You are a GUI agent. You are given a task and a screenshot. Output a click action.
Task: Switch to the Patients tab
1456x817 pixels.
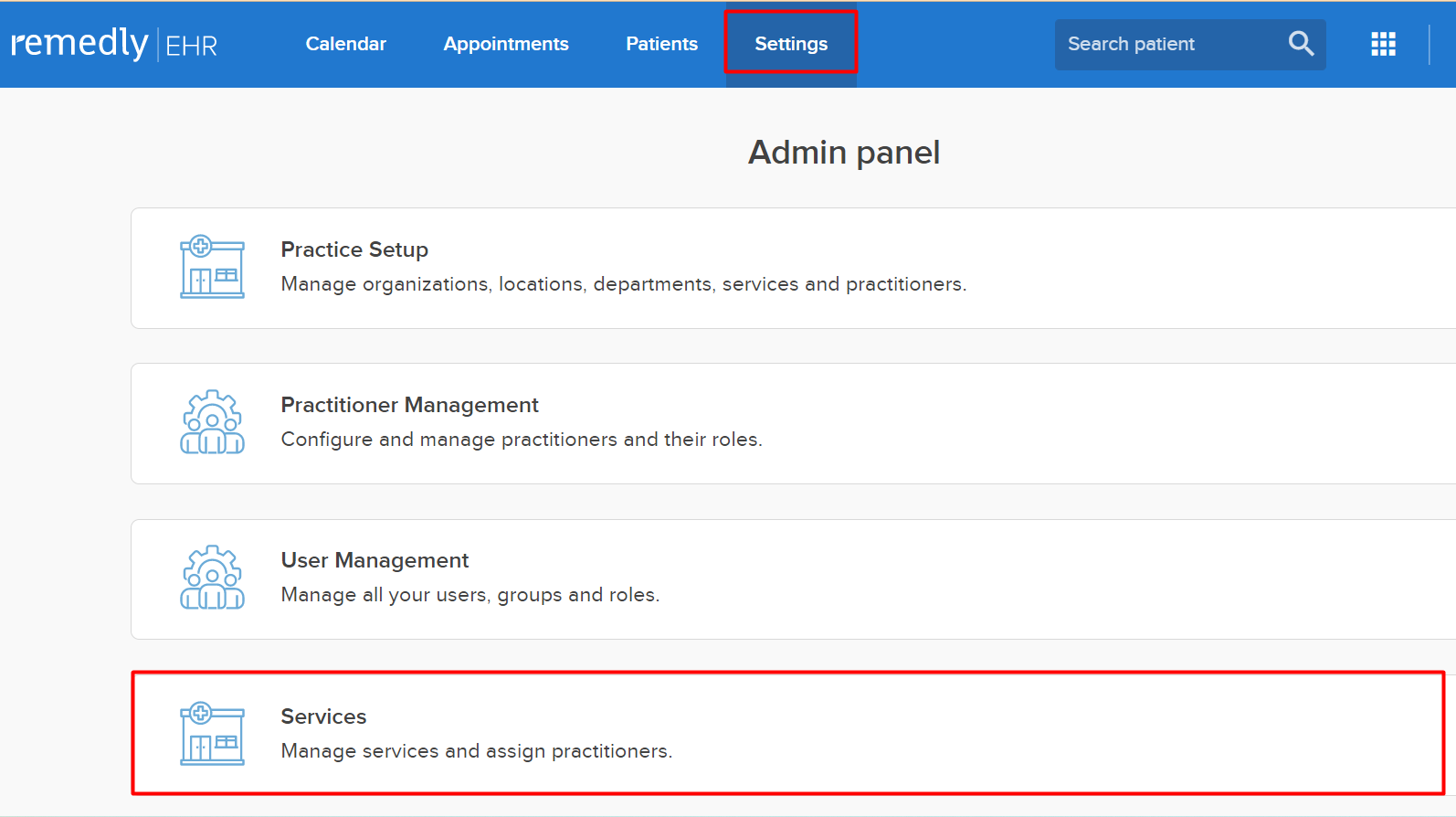pos(661,44)
